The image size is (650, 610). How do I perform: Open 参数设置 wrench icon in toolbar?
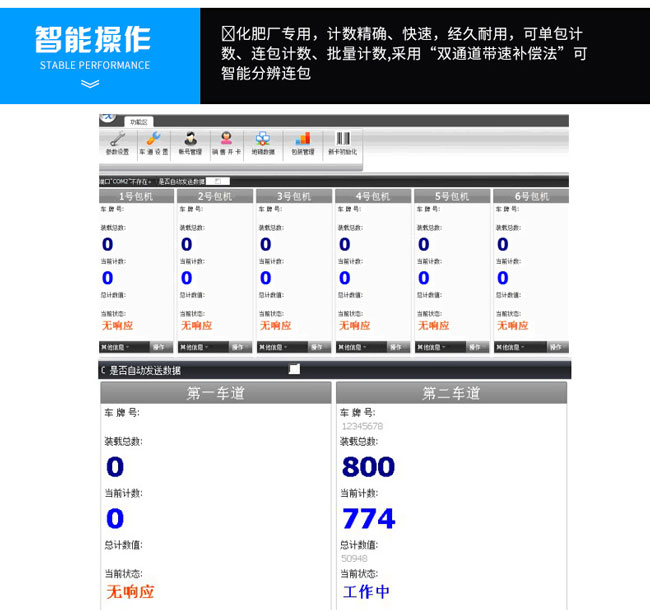coord(117,142)
